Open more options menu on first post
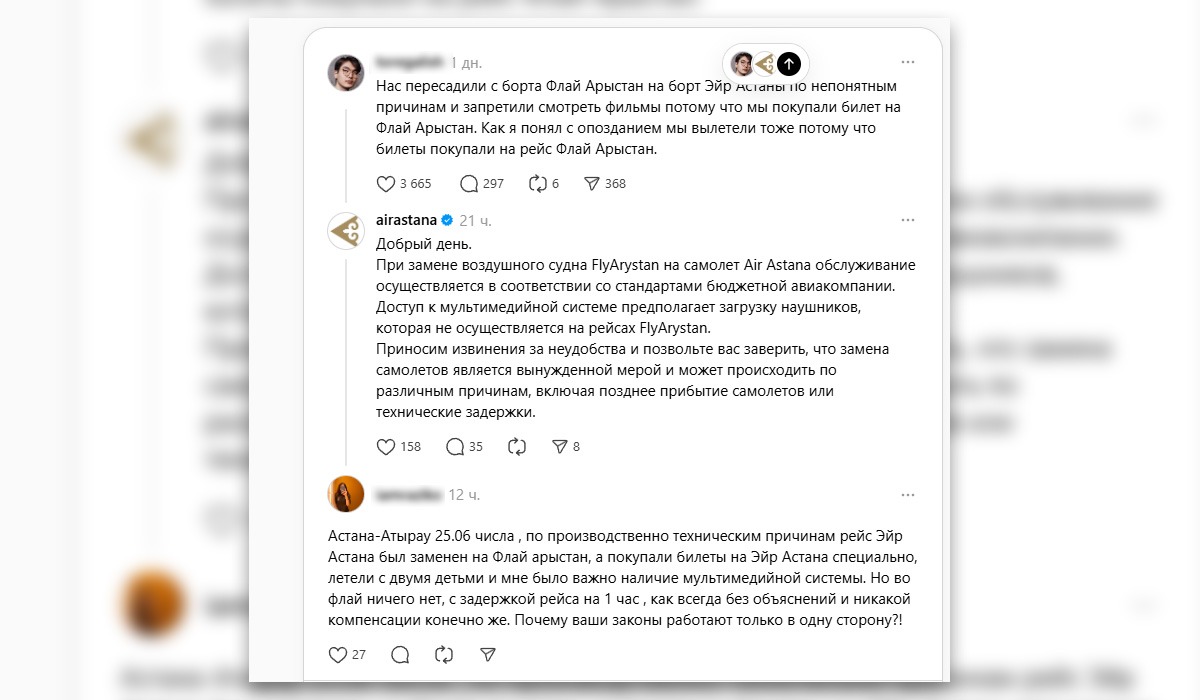 (x=907, y=62)
